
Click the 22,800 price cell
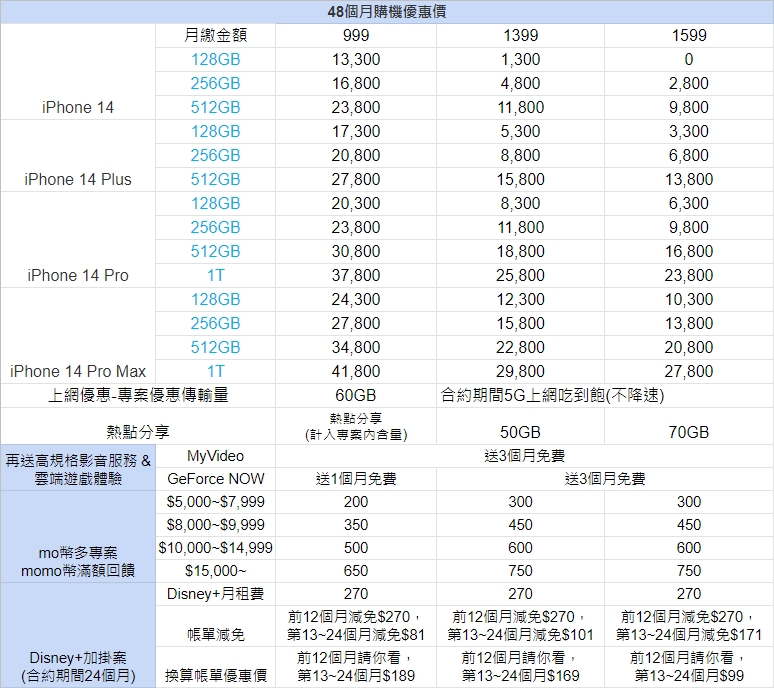tap(520, 347)
